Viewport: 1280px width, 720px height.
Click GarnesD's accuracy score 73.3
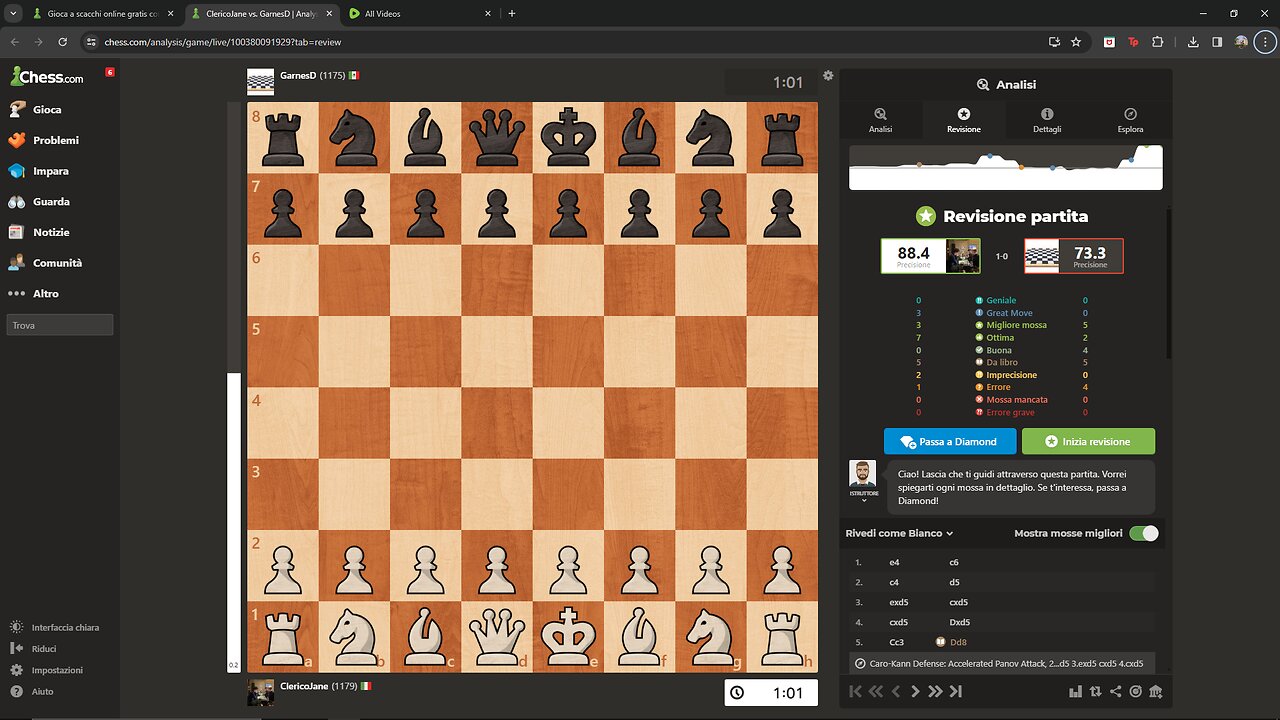pyautogui.click(x=1090, y=256)
